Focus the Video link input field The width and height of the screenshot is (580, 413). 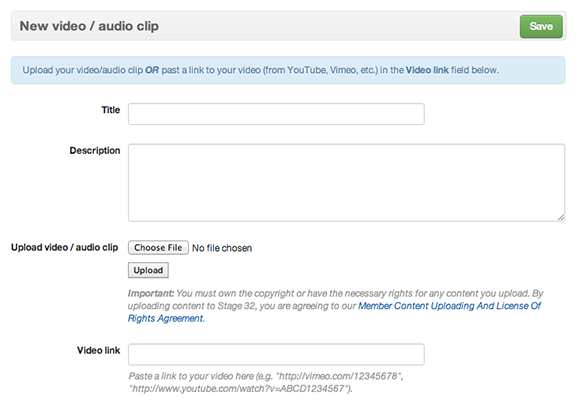coord(276,355)
